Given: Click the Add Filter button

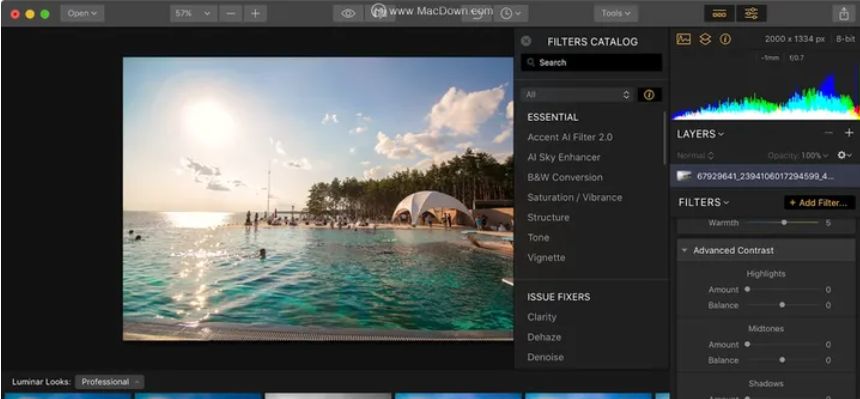Looking at the screenshot, I should (x=819, y=203).
